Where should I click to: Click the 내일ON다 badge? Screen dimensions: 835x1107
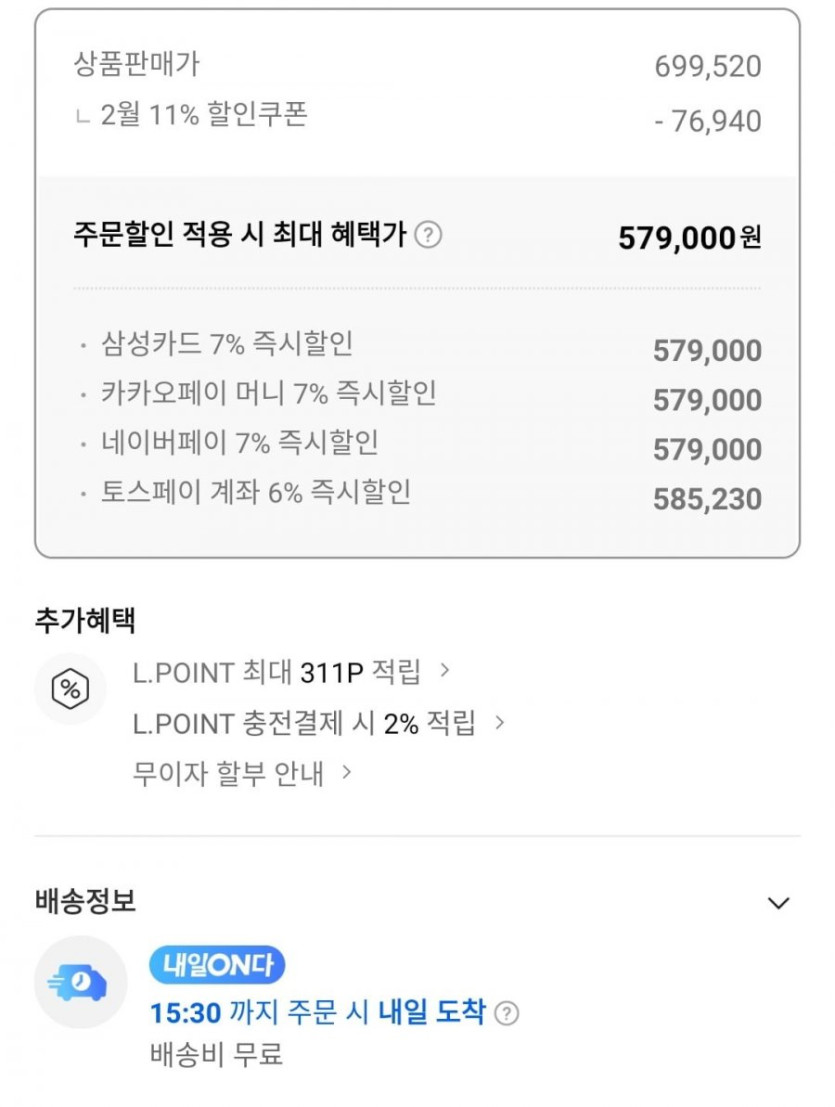coord(216,965)
